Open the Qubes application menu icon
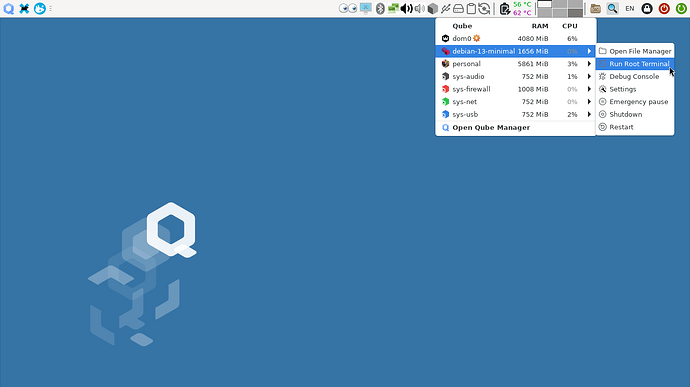Screen dimensions: 690x387 pyautogui.click(x=8, y=8)
